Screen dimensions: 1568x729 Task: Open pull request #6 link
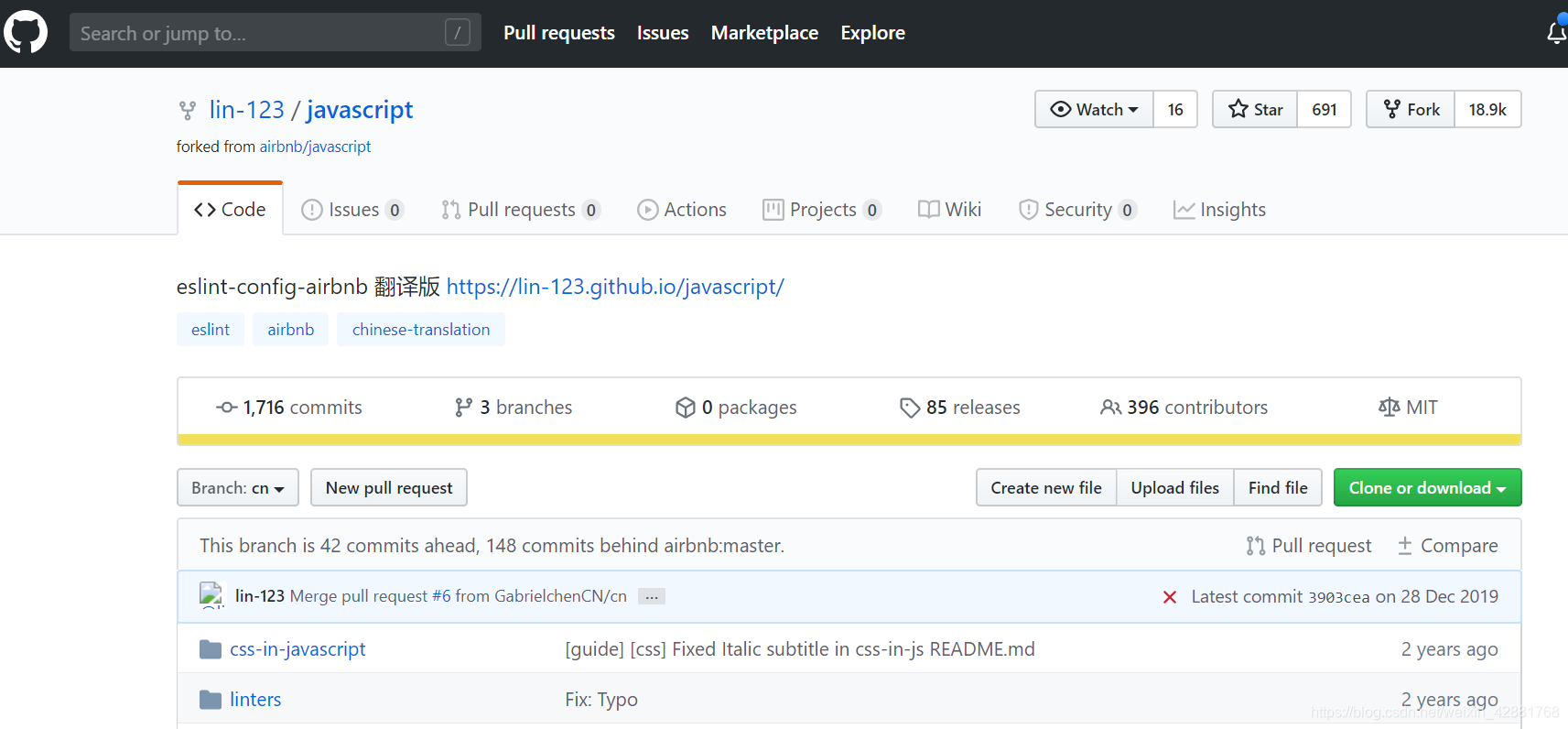click(441, 596)
